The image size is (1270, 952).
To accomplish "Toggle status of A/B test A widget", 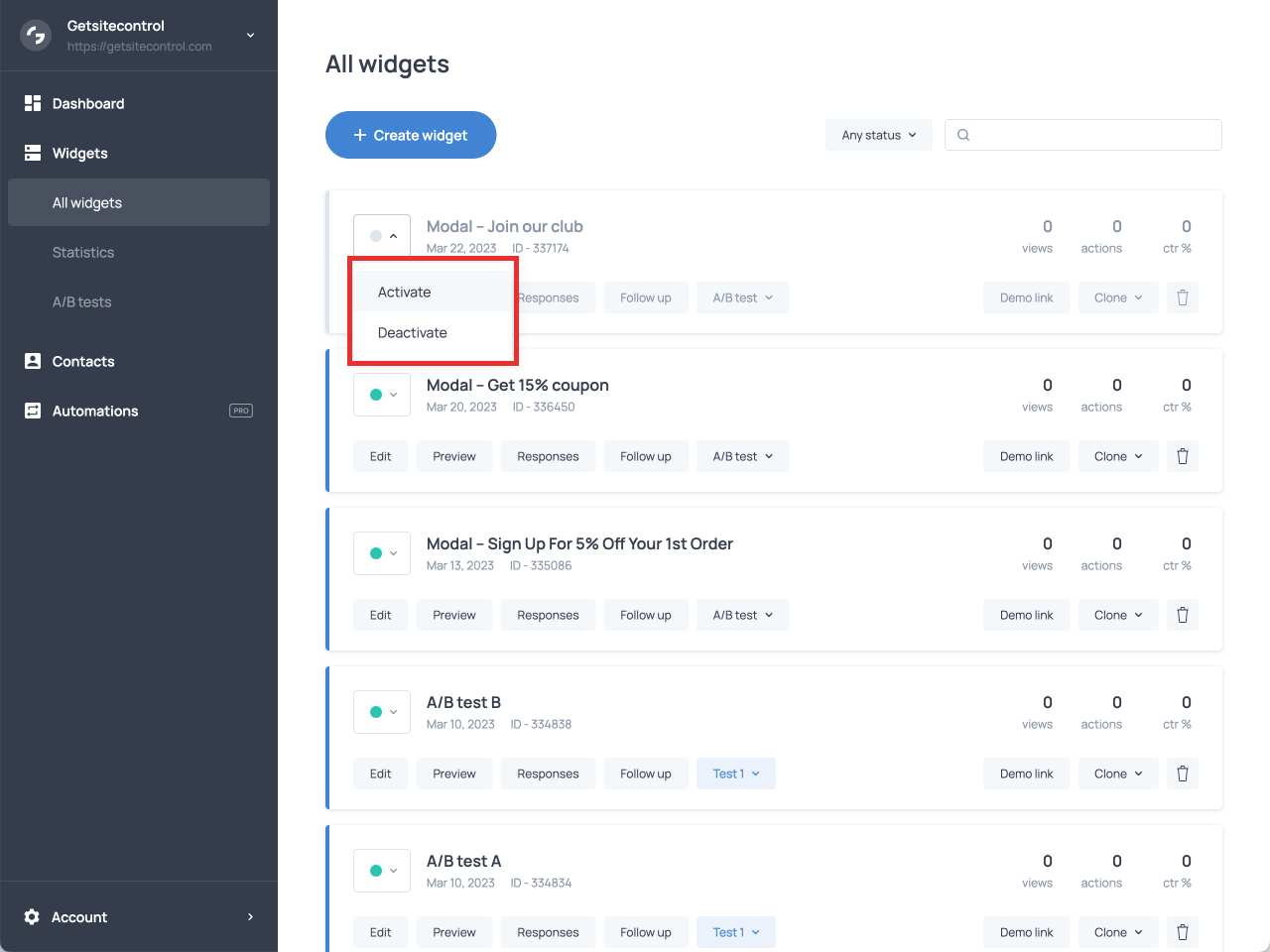I will pyautogui.click(x=382, y=871).
